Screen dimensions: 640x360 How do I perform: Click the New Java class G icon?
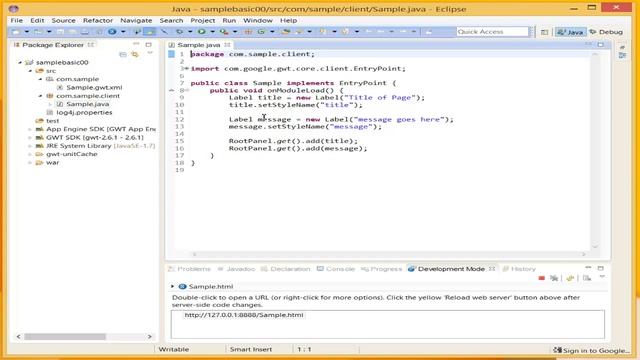pos(261,31)
